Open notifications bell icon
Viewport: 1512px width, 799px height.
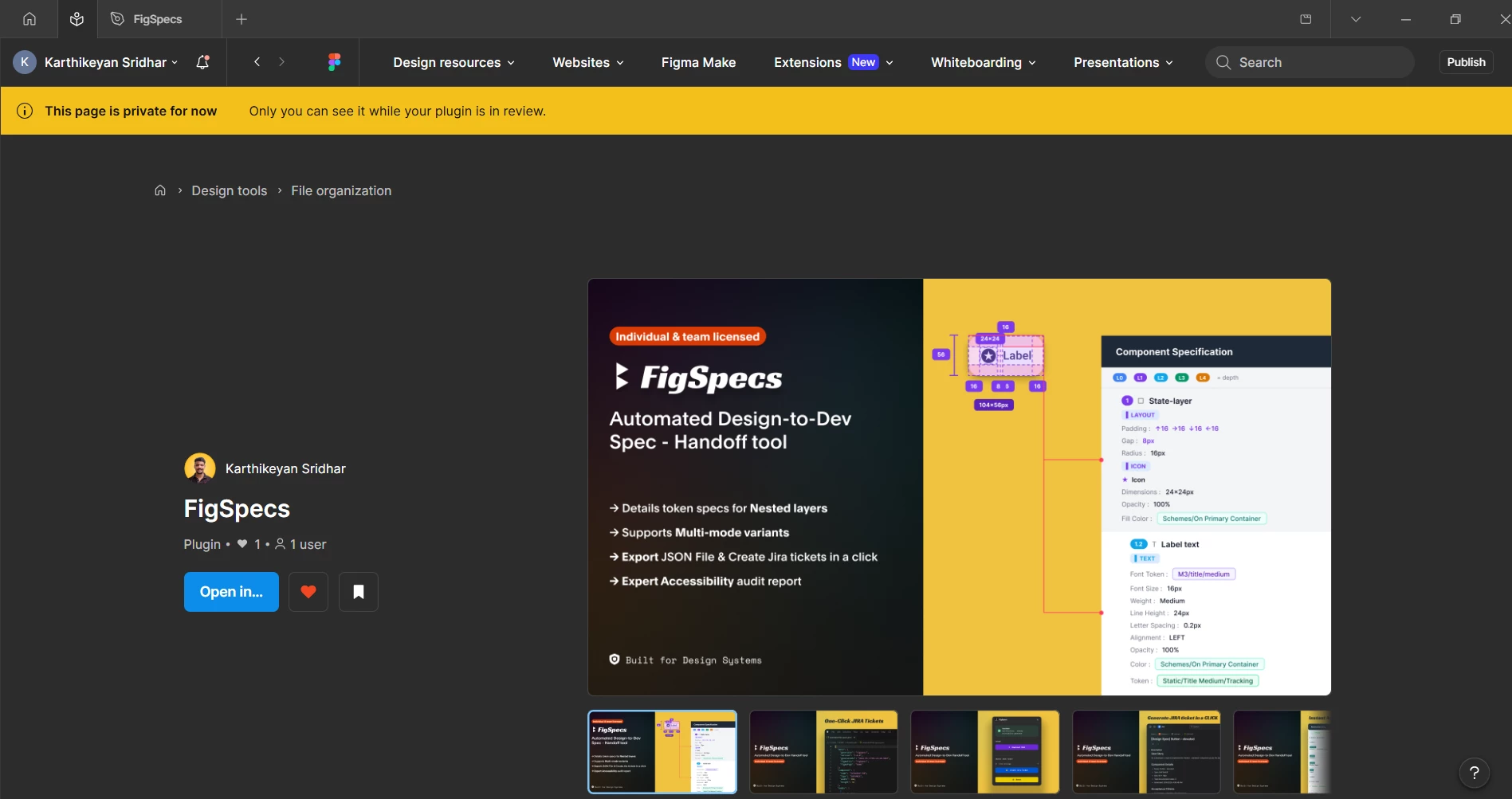(202, 62)
